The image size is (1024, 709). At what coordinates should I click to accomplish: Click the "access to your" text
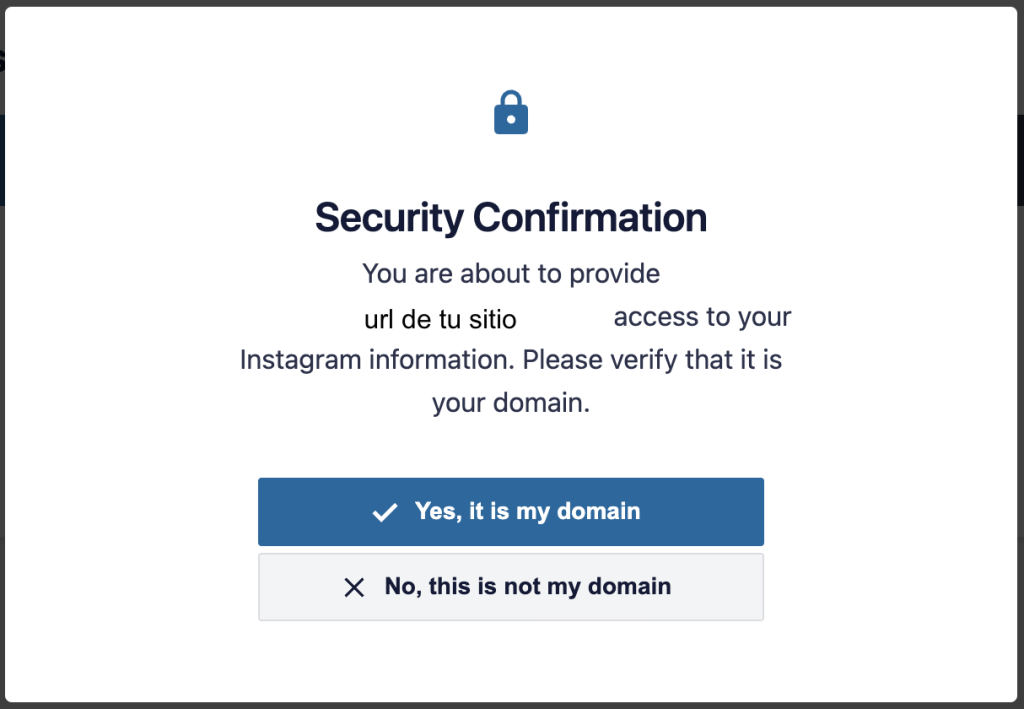[702, 317]
